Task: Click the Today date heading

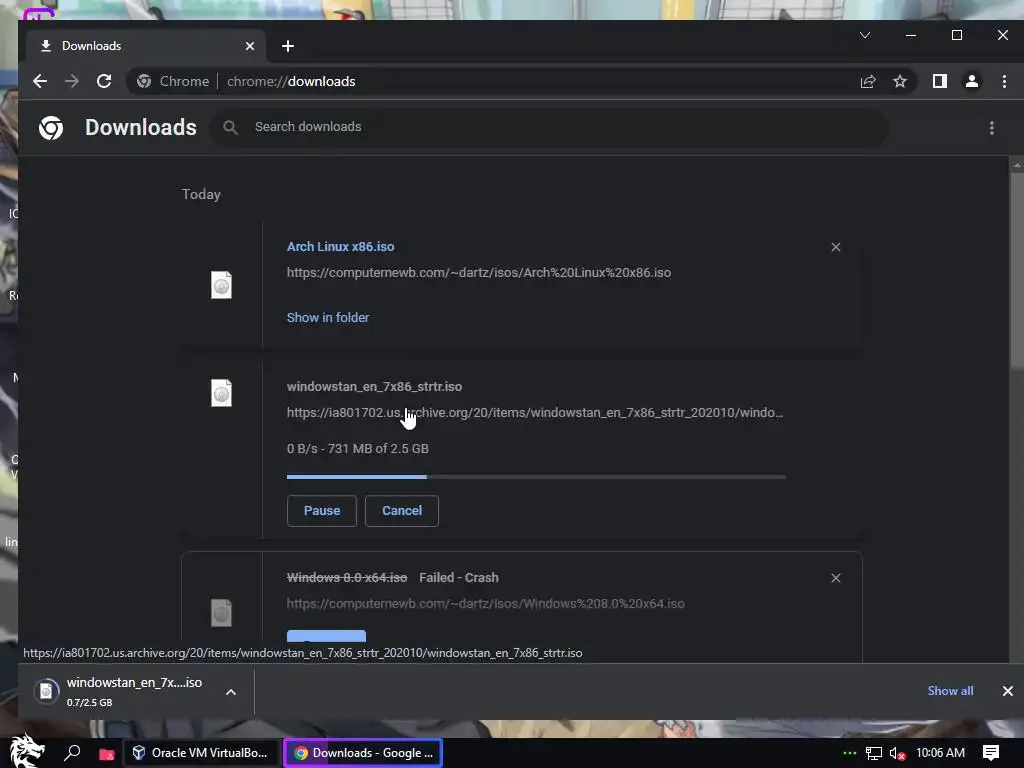Action: (201, 195)
